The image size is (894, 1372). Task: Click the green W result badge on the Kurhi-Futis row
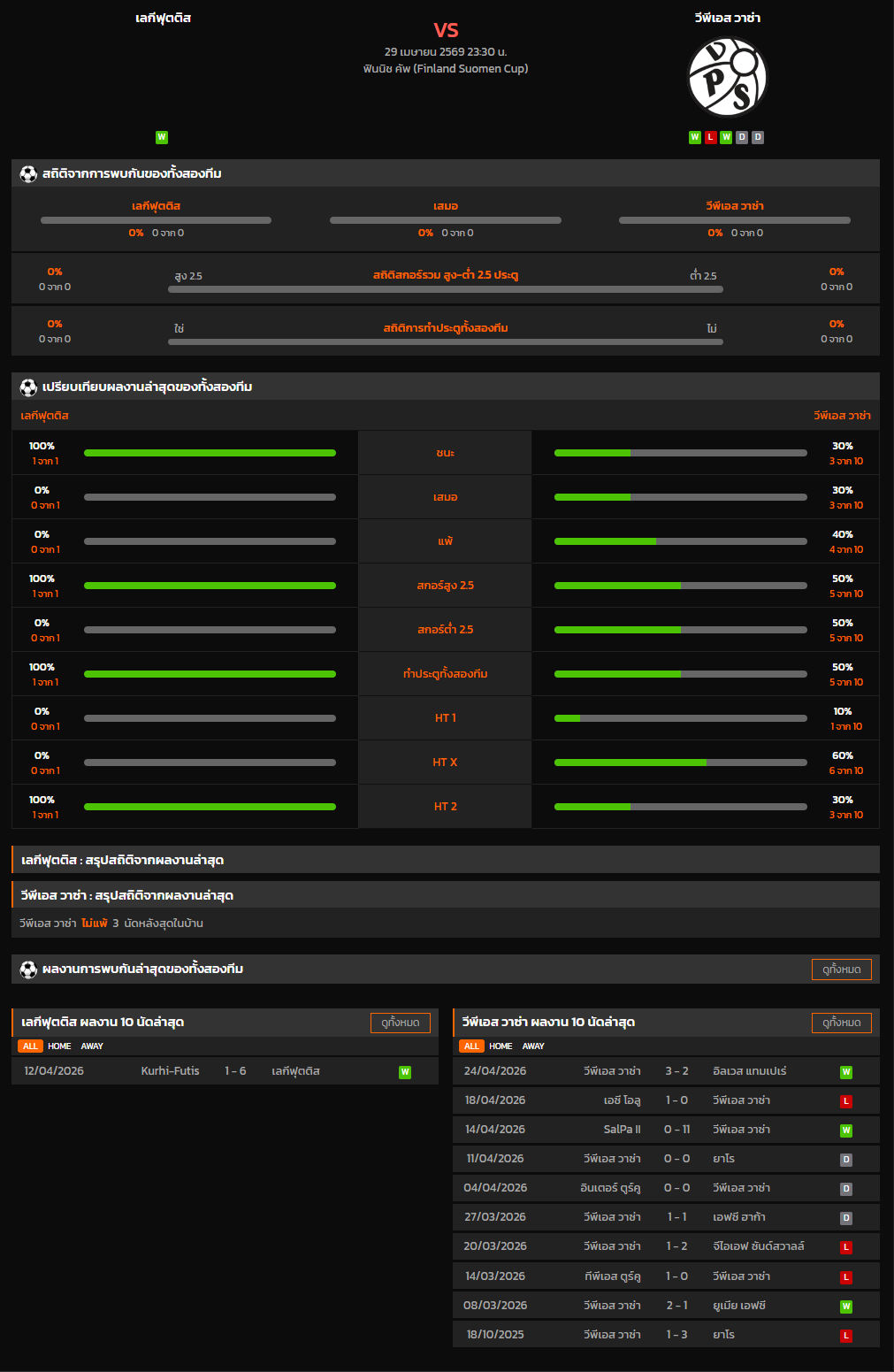[x=405, y=1072]
